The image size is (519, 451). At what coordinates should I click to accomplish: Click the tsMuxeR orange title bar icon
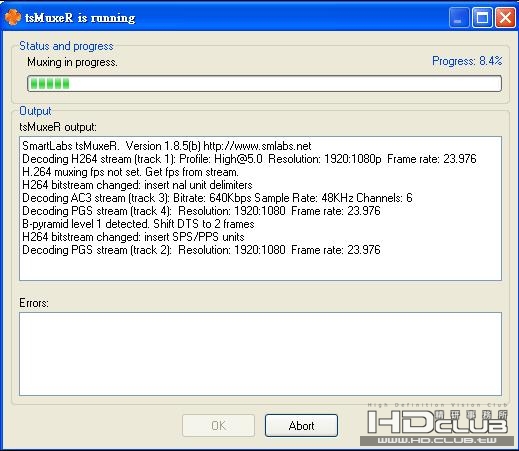(x=13, y=17)
